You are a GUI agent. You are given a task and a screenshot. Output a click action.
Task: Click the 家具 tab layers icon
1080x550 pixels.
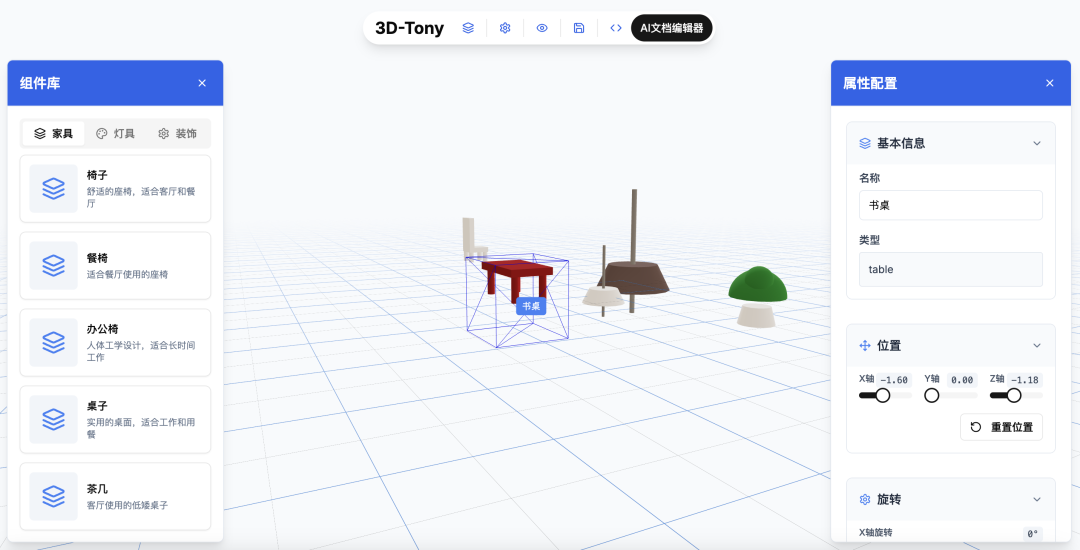pyautogui.click(x=40, y=134)
